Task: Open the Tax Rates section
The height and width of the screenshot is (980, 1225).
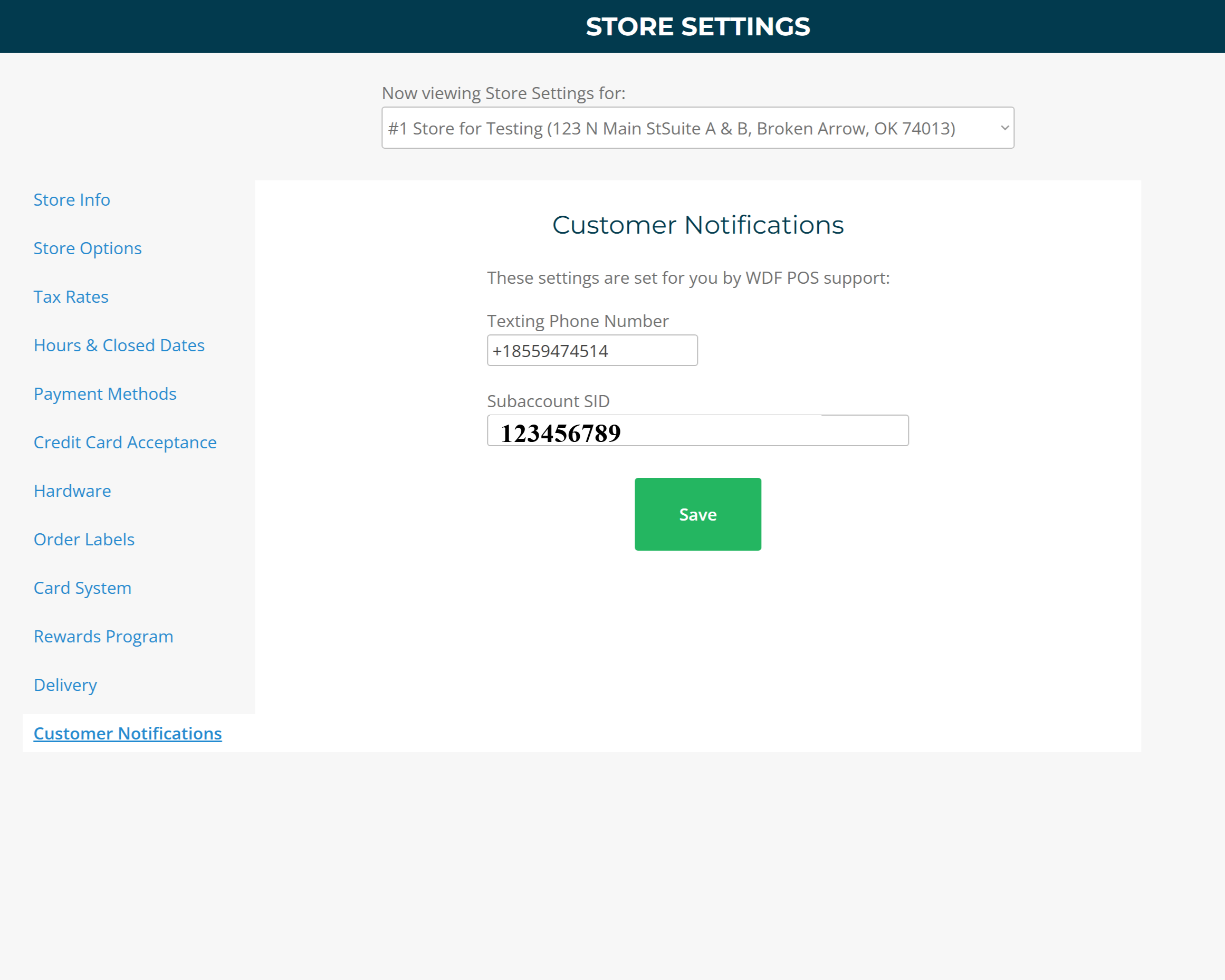Action: 71,296
